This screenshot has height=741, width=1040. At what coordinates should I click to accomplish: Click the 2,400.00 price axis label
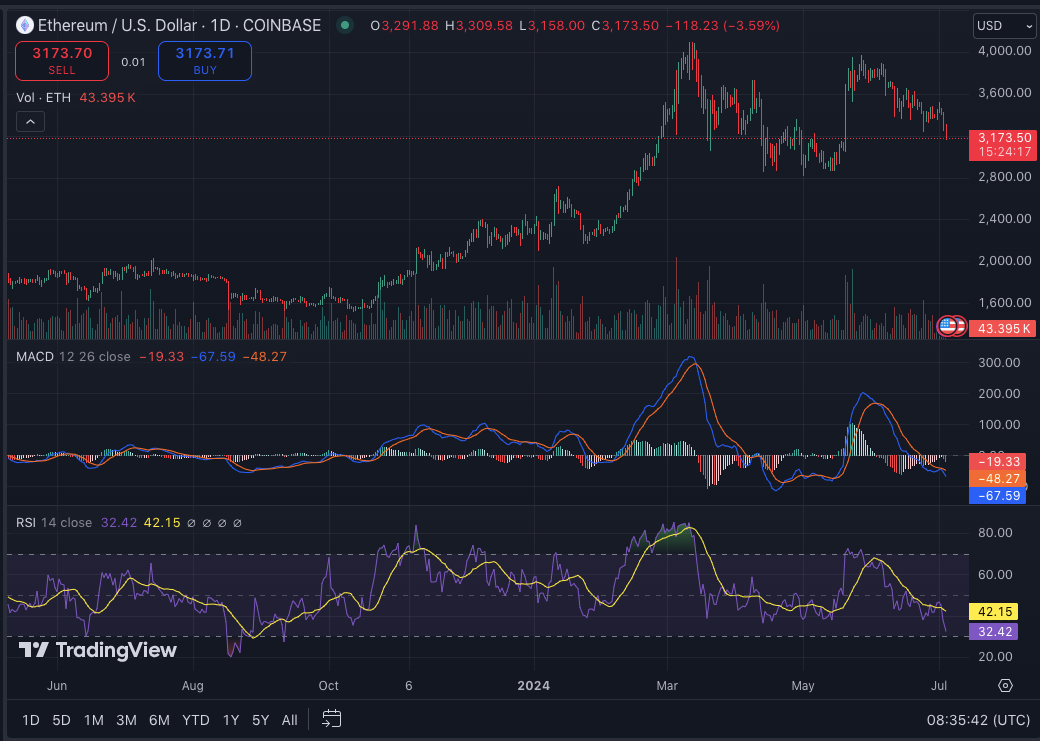(1004, 218)
